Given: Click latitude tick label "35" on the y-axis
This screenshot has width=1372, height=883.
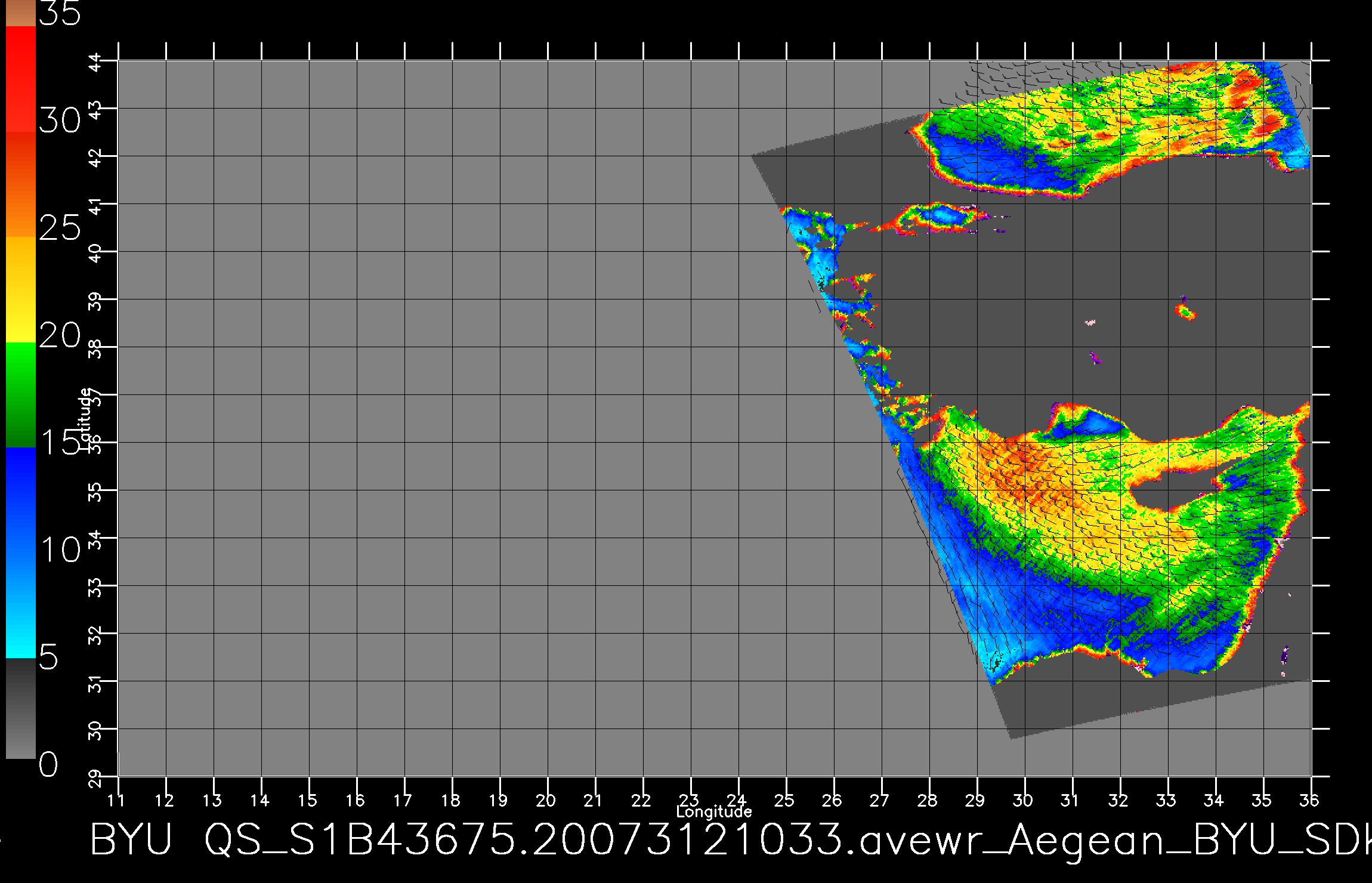Looking at the screenshot, I should pyautogui.click(x=95, y=493).
